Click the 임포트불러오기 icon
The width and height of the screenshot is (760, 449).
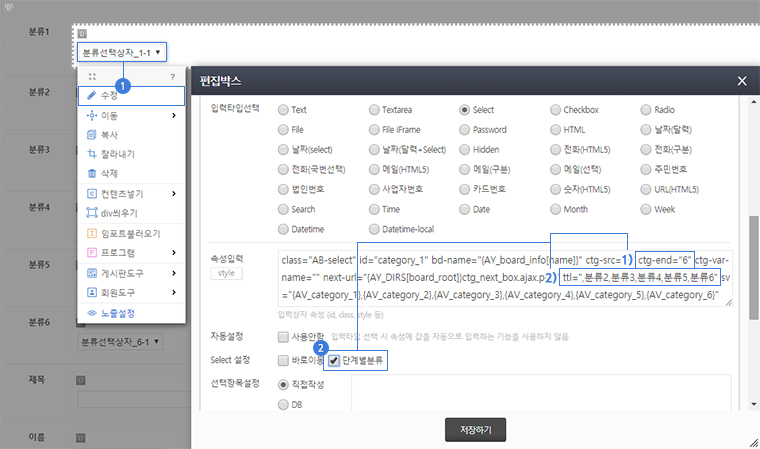[92, 233]
